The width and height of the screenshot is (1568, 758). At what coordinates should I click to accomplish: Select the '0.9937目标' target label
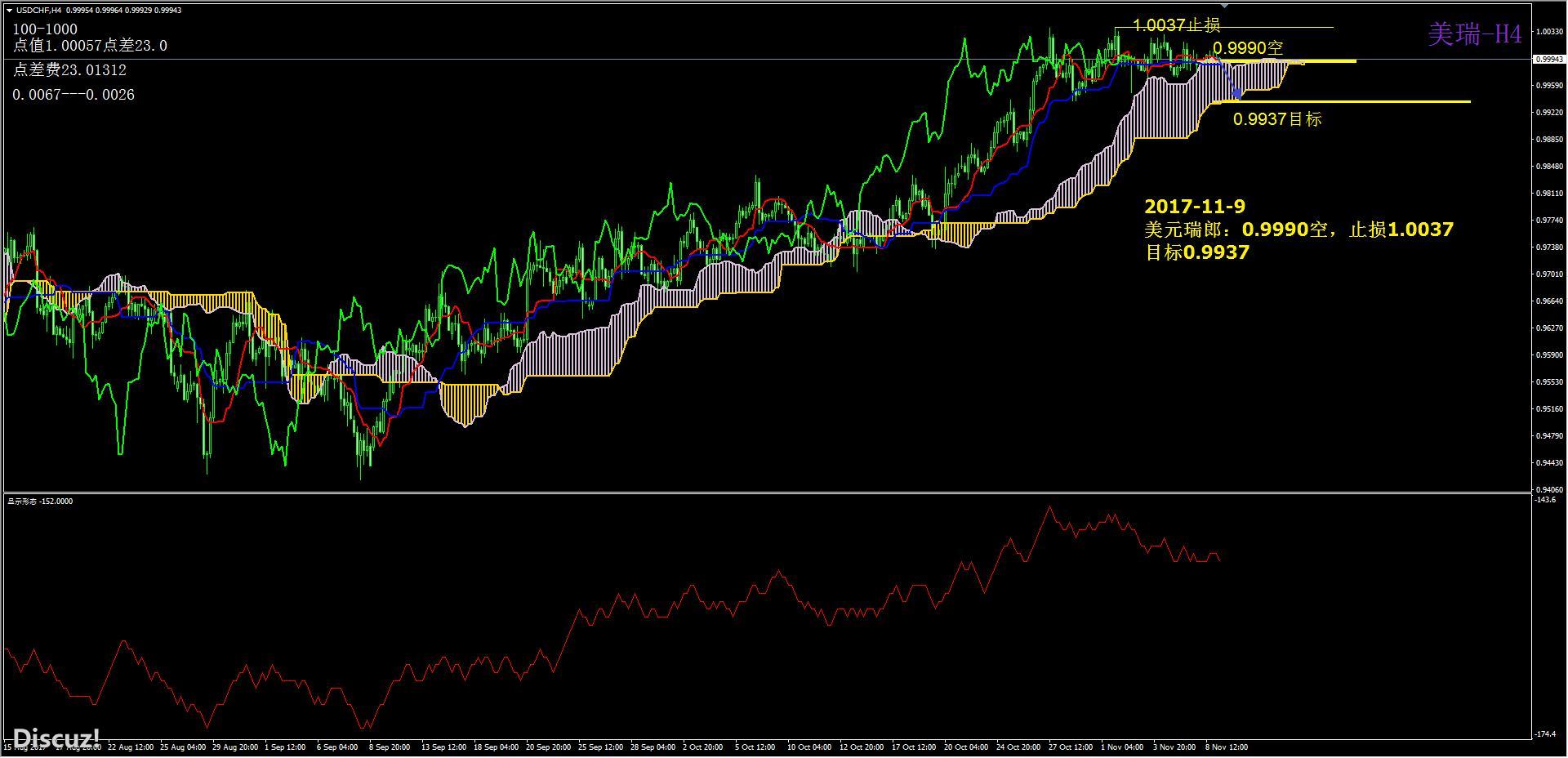coord(1277,119)
